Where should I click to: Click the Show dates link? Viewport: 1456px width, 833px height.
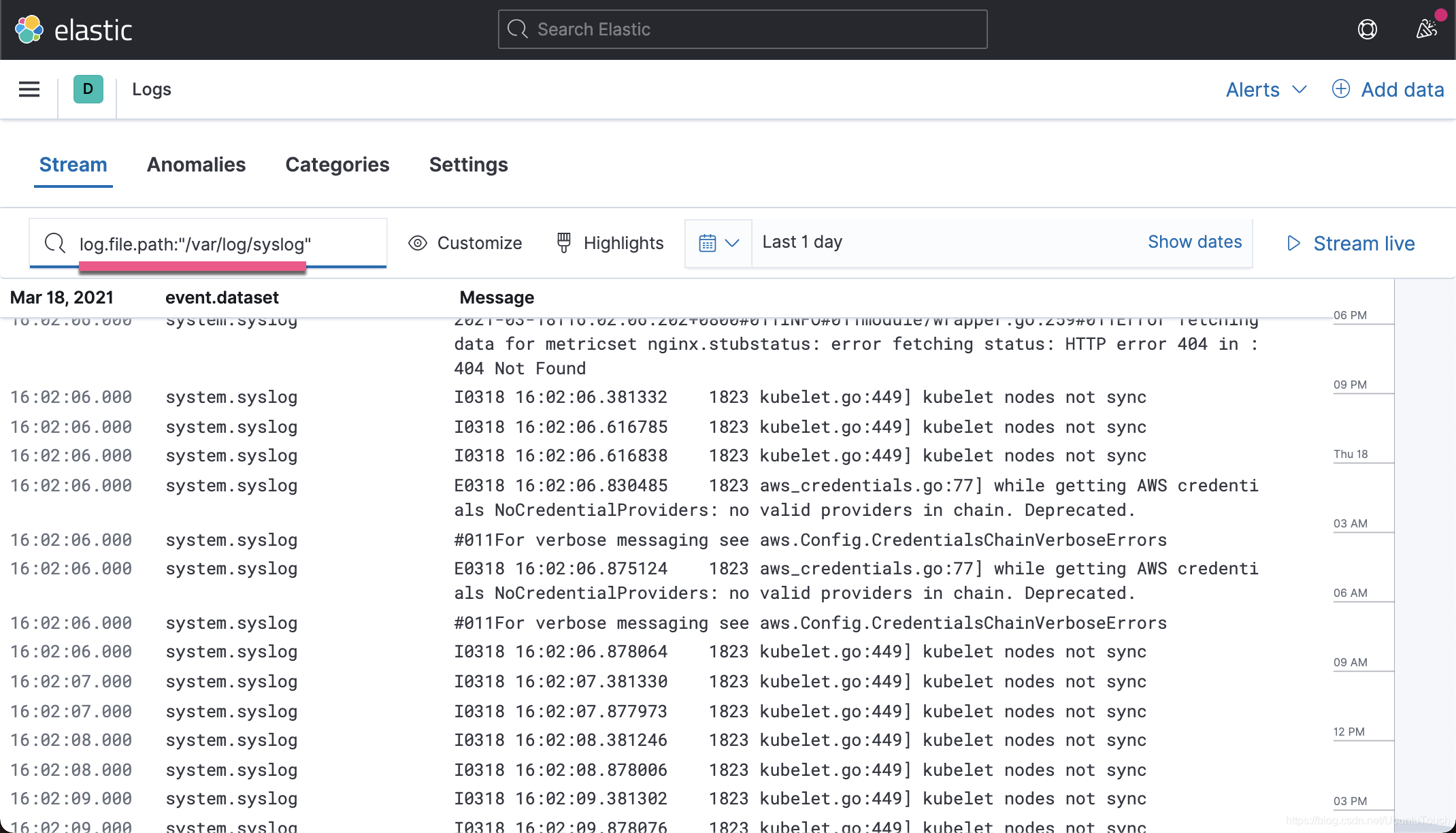click(x=1195, y=242)
